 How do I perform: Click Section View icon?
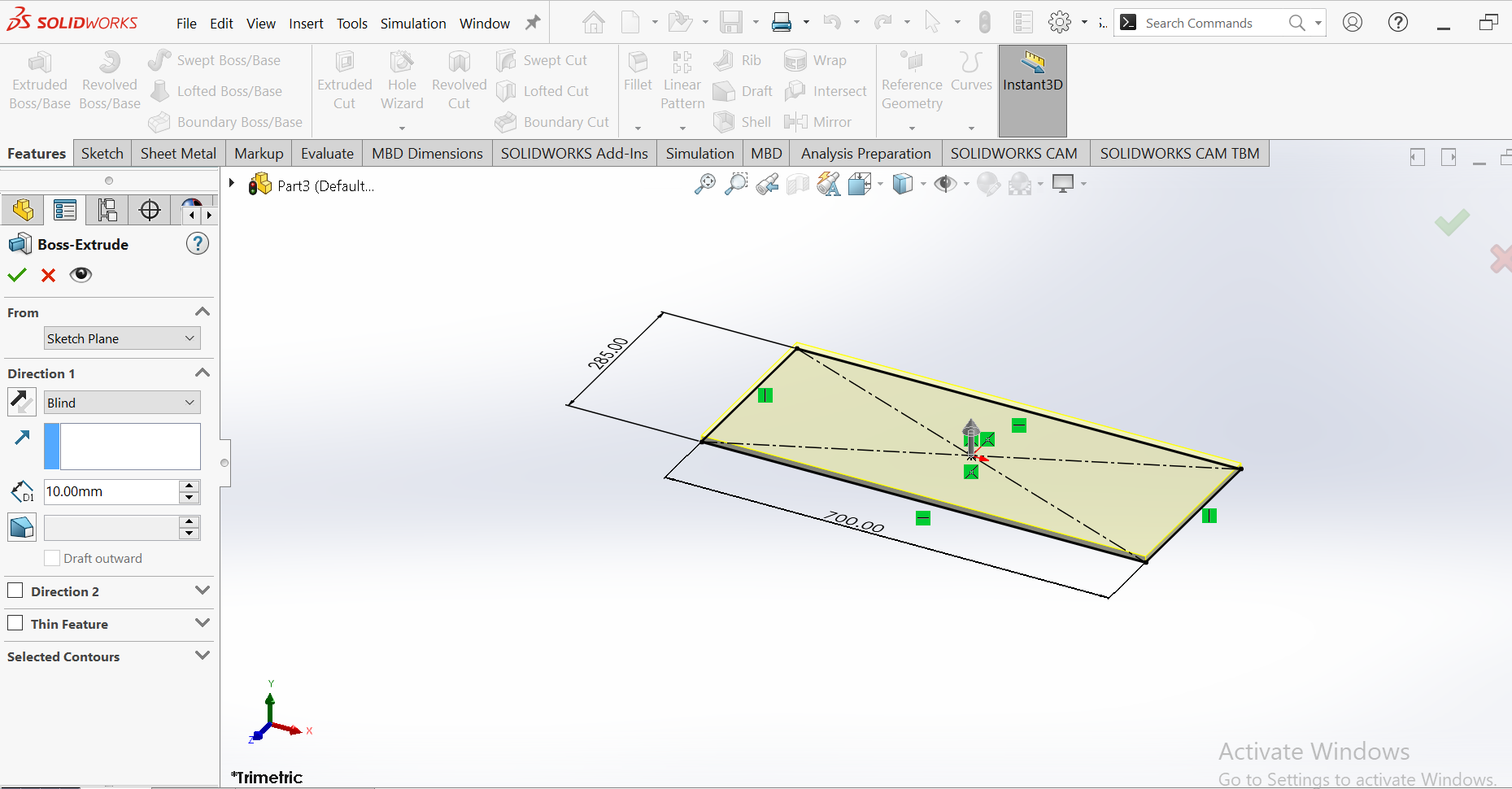pos(798,185)
